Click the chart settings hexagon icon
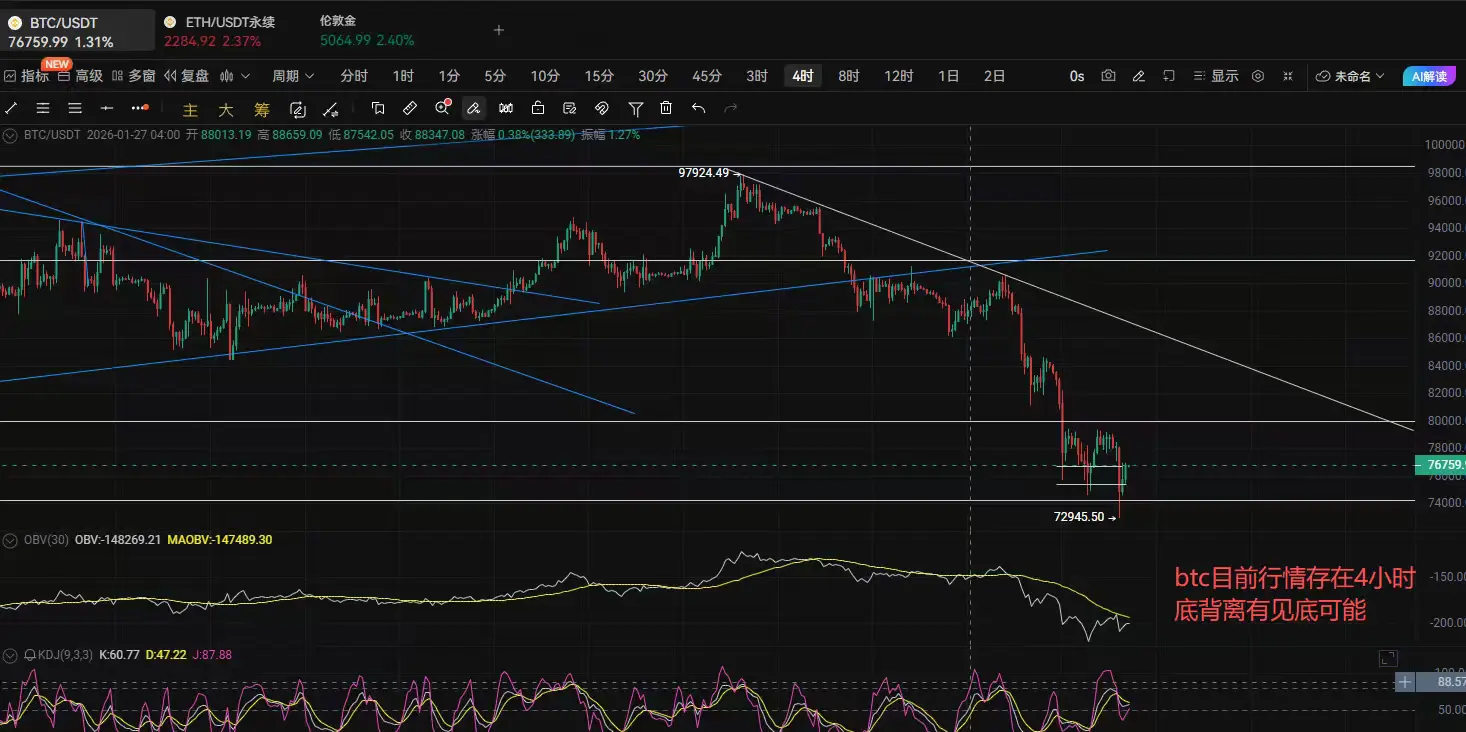This screenshot has height=732, width=1466. 1258,76
